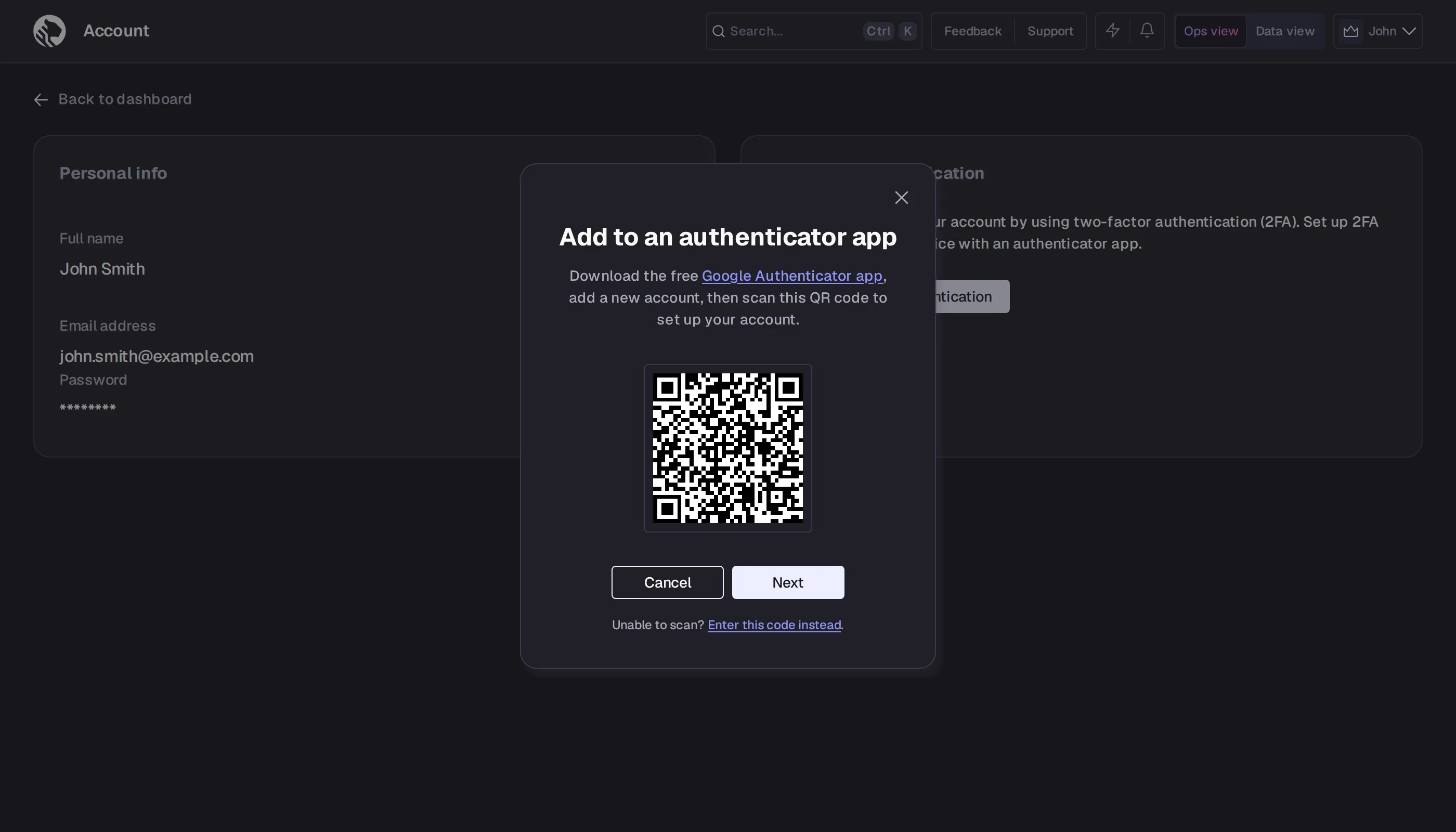Close the authenticator dialog with X
Screen dimensions: 1456x832
tap(901, 198)
